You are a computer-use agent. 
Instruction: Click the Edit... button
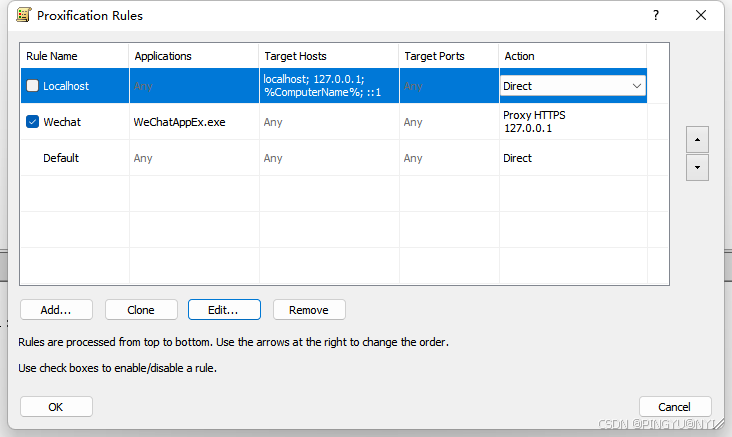pyautogui.click(x=224, y=310)
